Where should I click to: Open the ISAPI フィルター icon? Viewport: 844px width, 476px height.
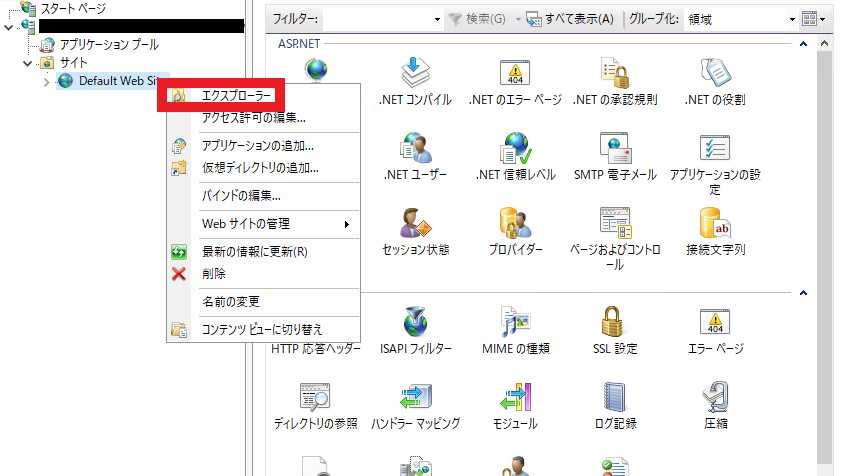(x=415, y=322)
